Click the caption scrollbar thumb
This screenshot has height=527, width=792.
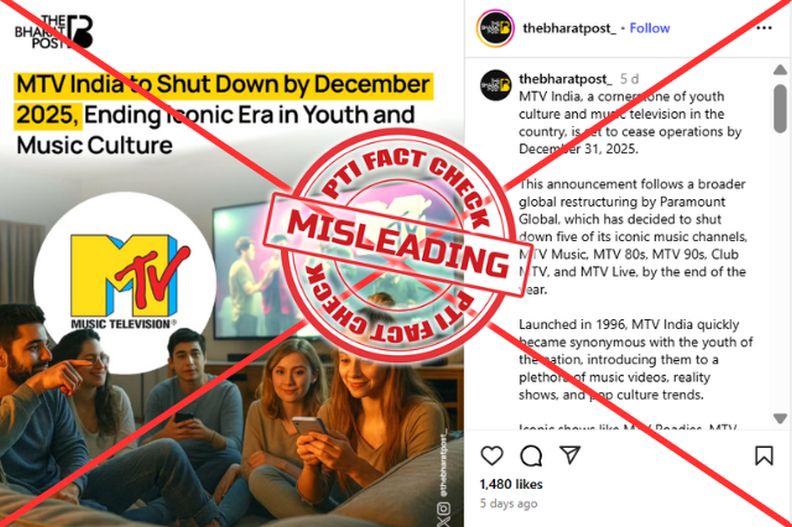(x=780, y=109)
